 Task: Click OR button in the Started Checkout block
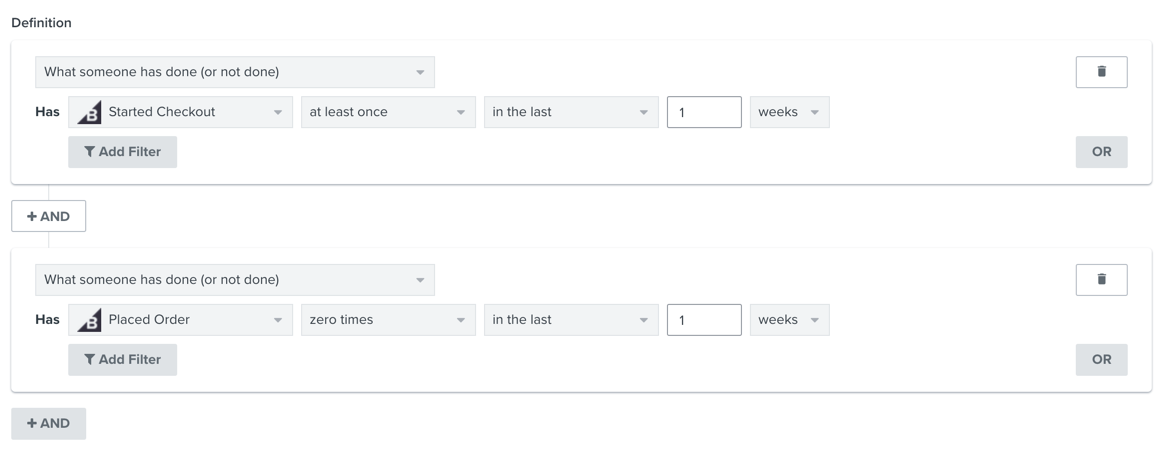click(1101, 152)
